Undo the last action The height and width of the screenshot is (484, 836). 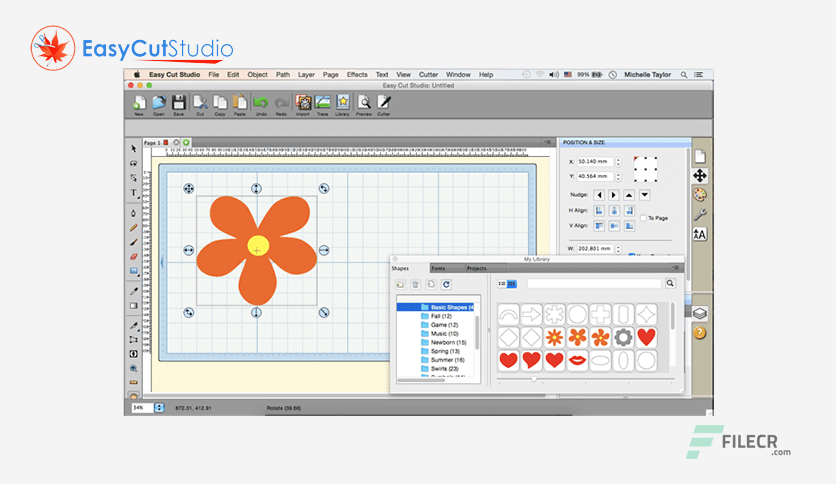[261, 104]
